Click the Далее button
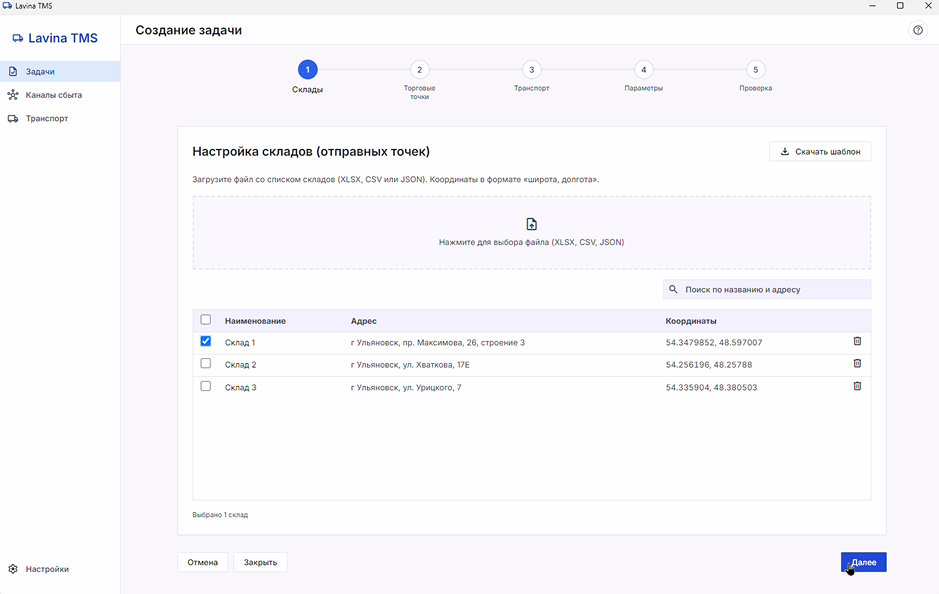Image resolution: width=939 pixels, height=594 pixels. (864, 562)
